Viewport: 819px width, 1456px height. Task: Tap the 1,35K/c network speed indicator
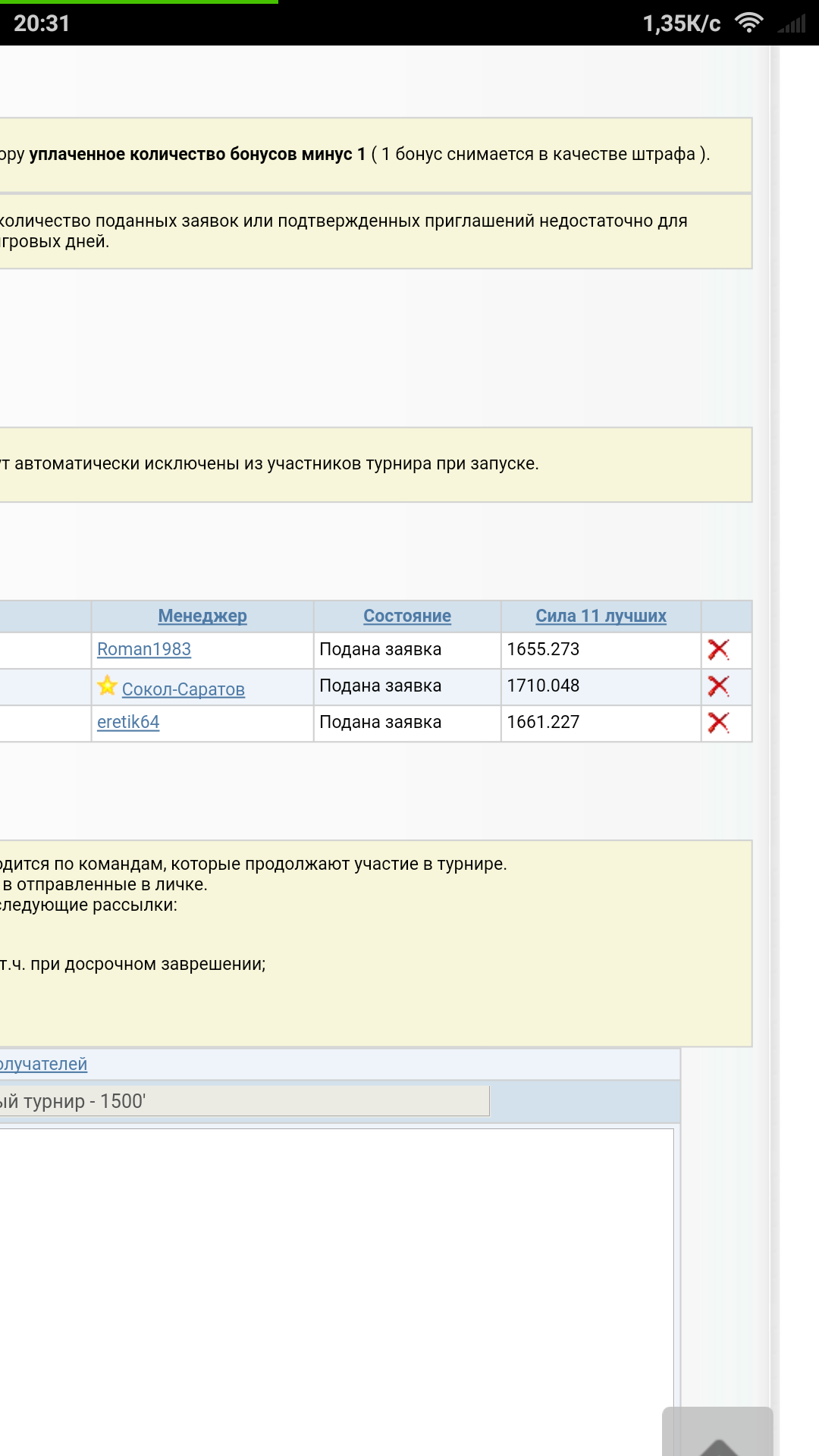[681, 24]
